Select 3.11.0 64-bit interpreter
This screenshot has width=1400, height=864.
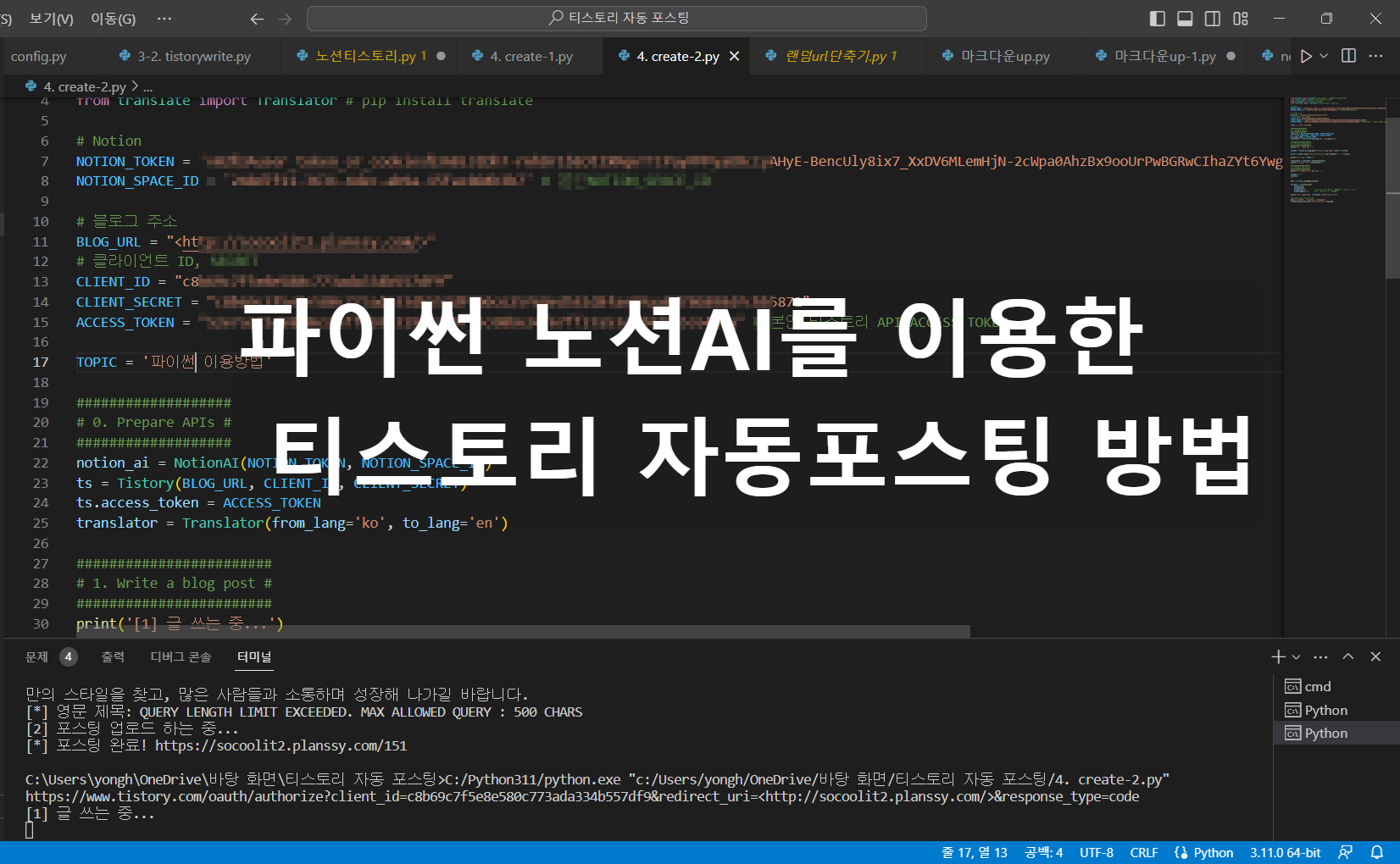pos(1285,852)
